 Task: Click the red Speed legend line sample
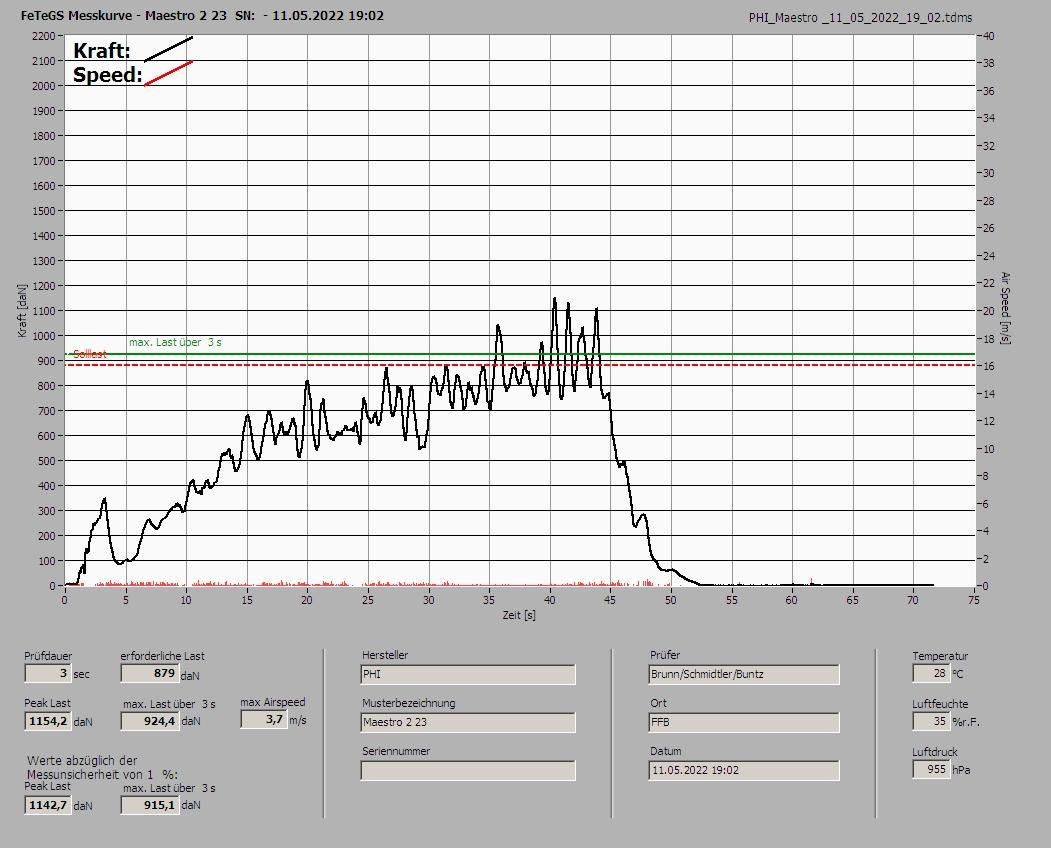168,73
